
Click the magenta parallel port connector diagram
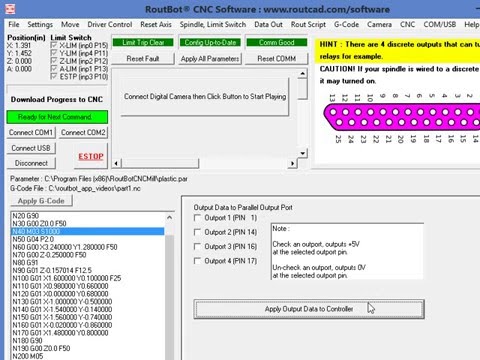(x=402, y=117)
